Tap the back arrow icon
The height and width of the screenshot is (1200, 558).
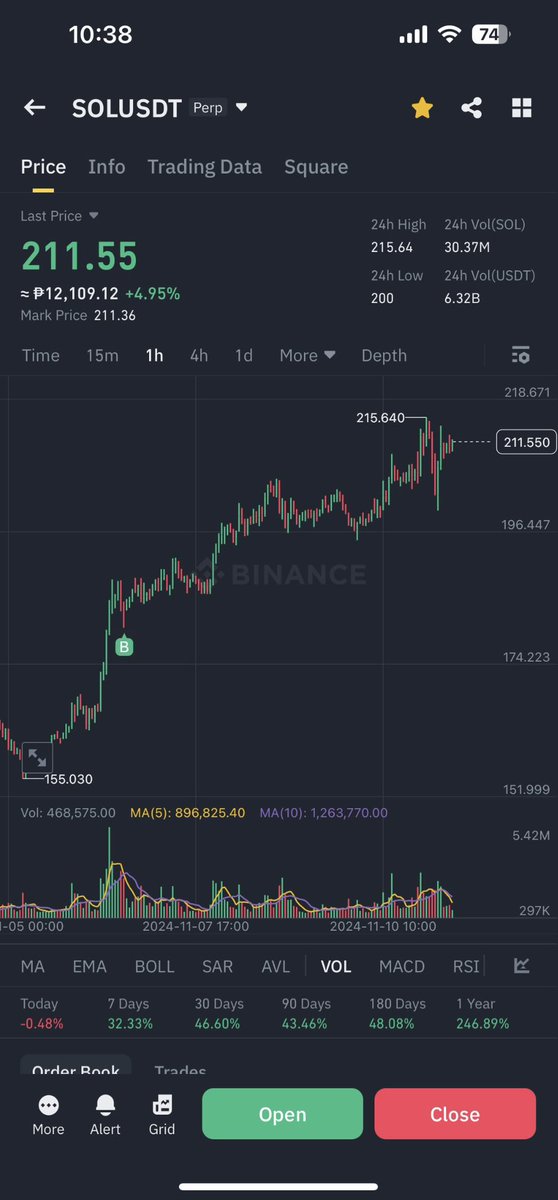35,108
